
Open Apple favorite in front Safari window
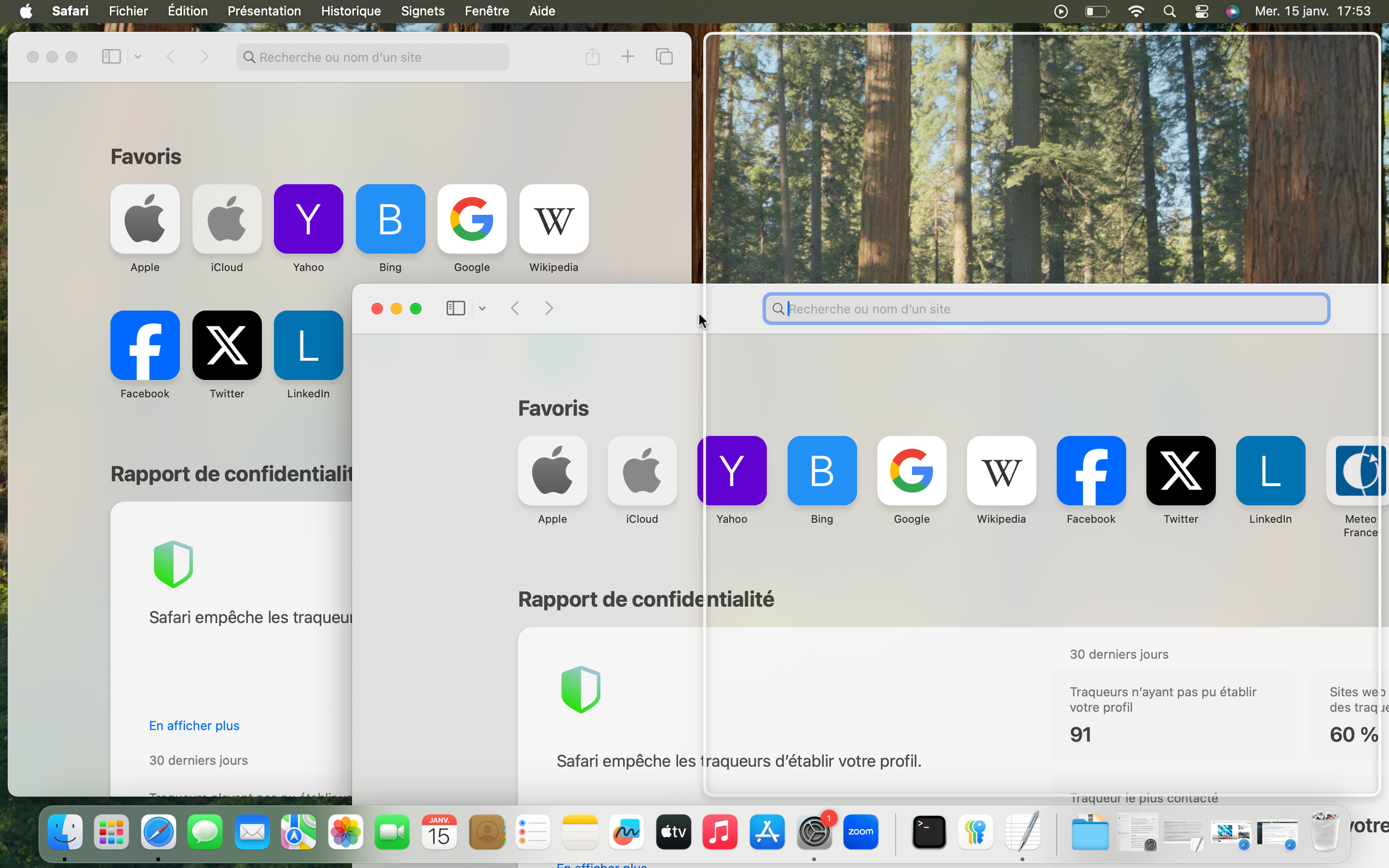coord(552,471)
